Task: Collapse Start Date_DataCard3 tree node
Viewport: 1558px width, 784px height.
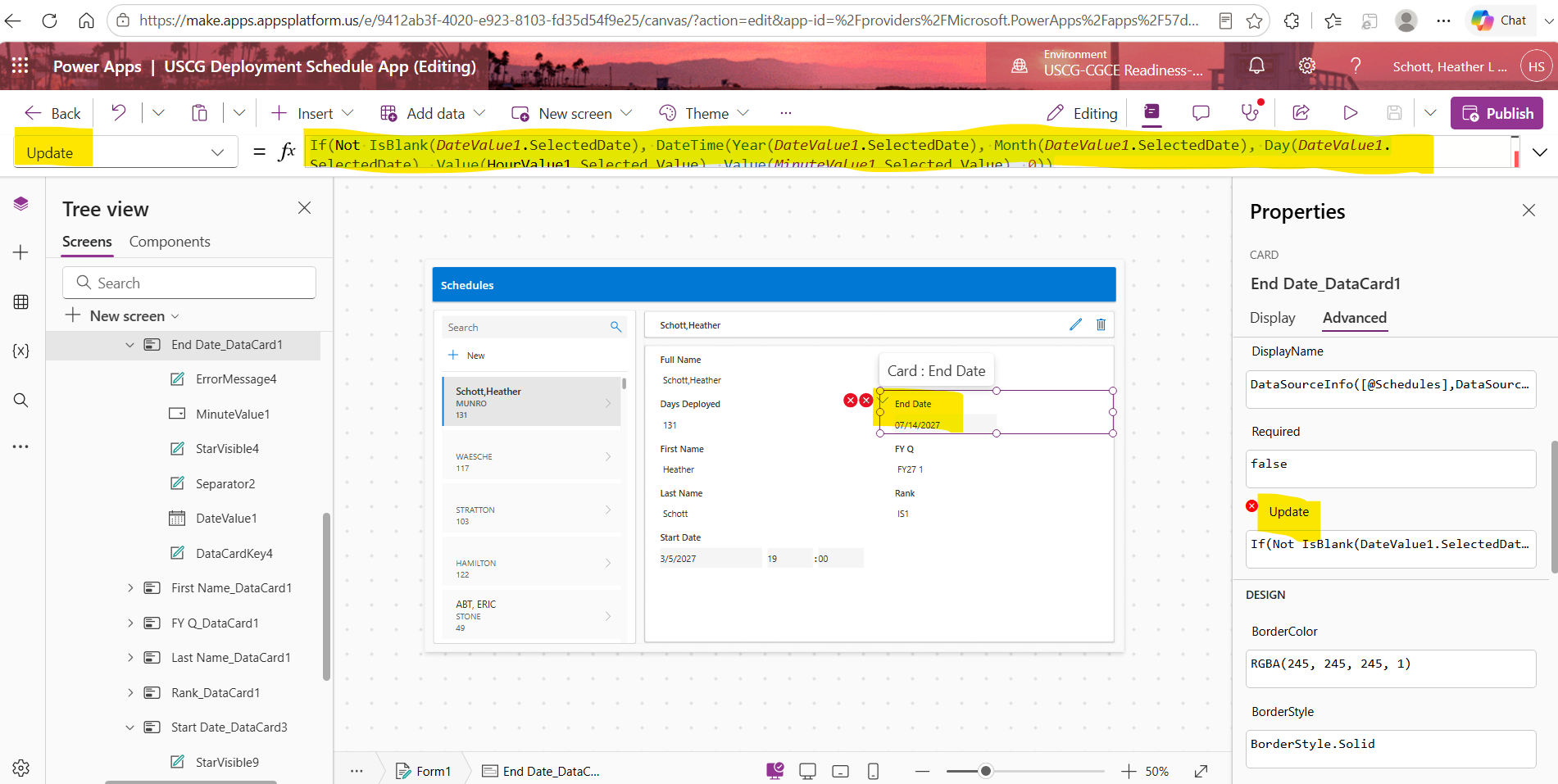Action: (x=129, y=727)
